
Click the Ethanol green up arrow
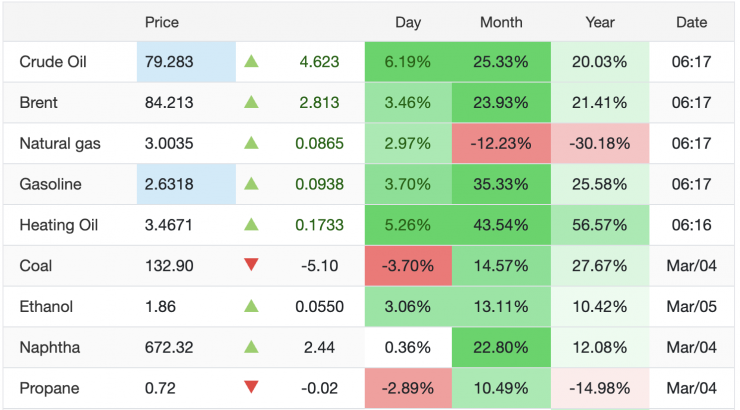click(x=252, y=307)
